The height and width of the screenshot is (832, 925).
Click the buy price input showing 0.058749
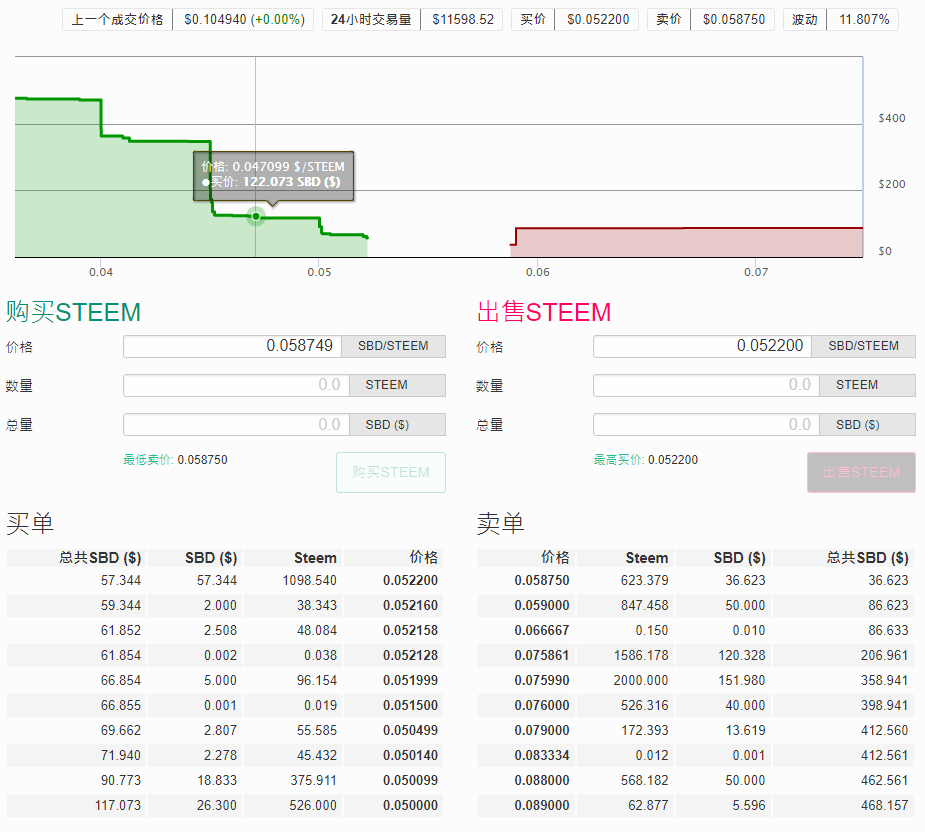pyautogui.click(x=232, y=346)
